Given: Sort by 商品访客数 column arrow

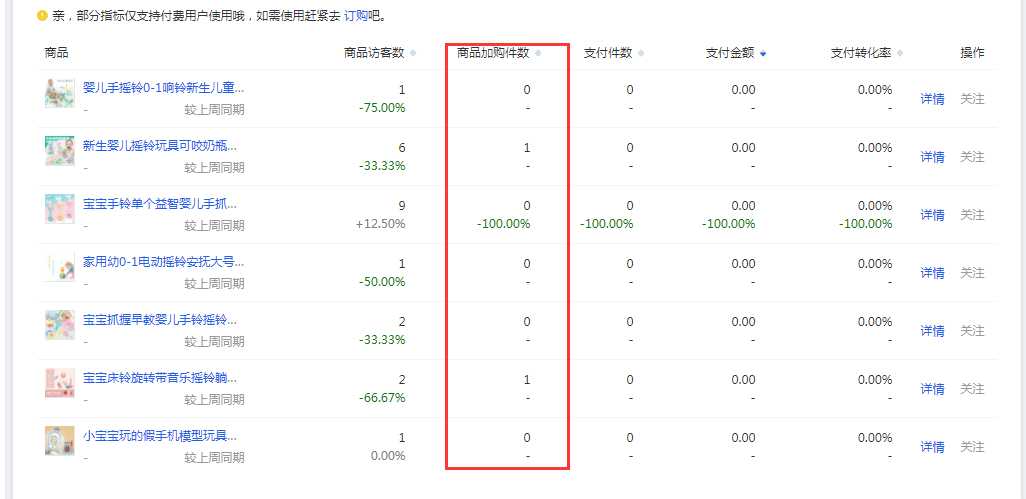Looking at the screenshot, I should 413,54.
